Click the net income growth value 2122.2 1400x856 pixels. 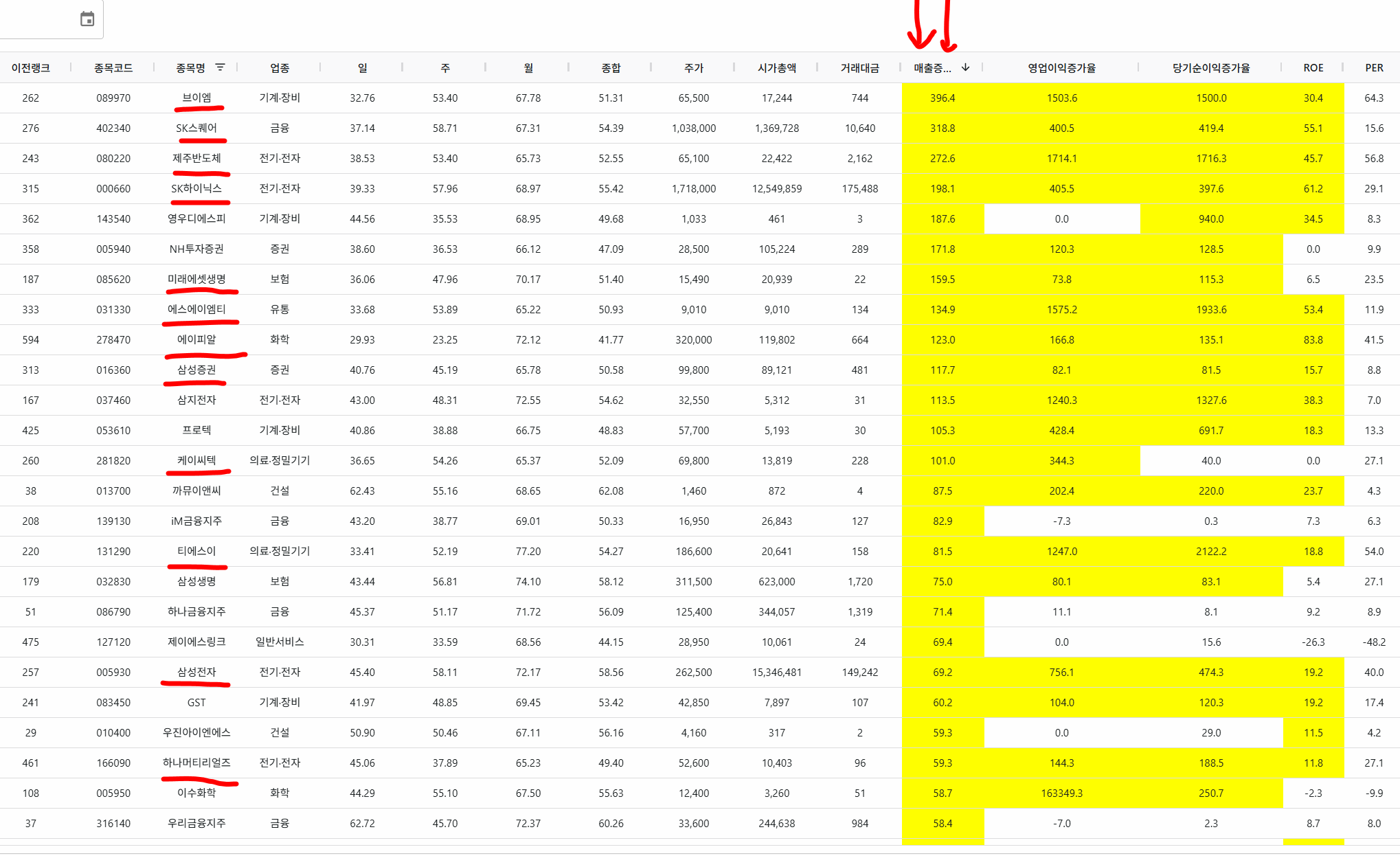tap(1211, 552)
